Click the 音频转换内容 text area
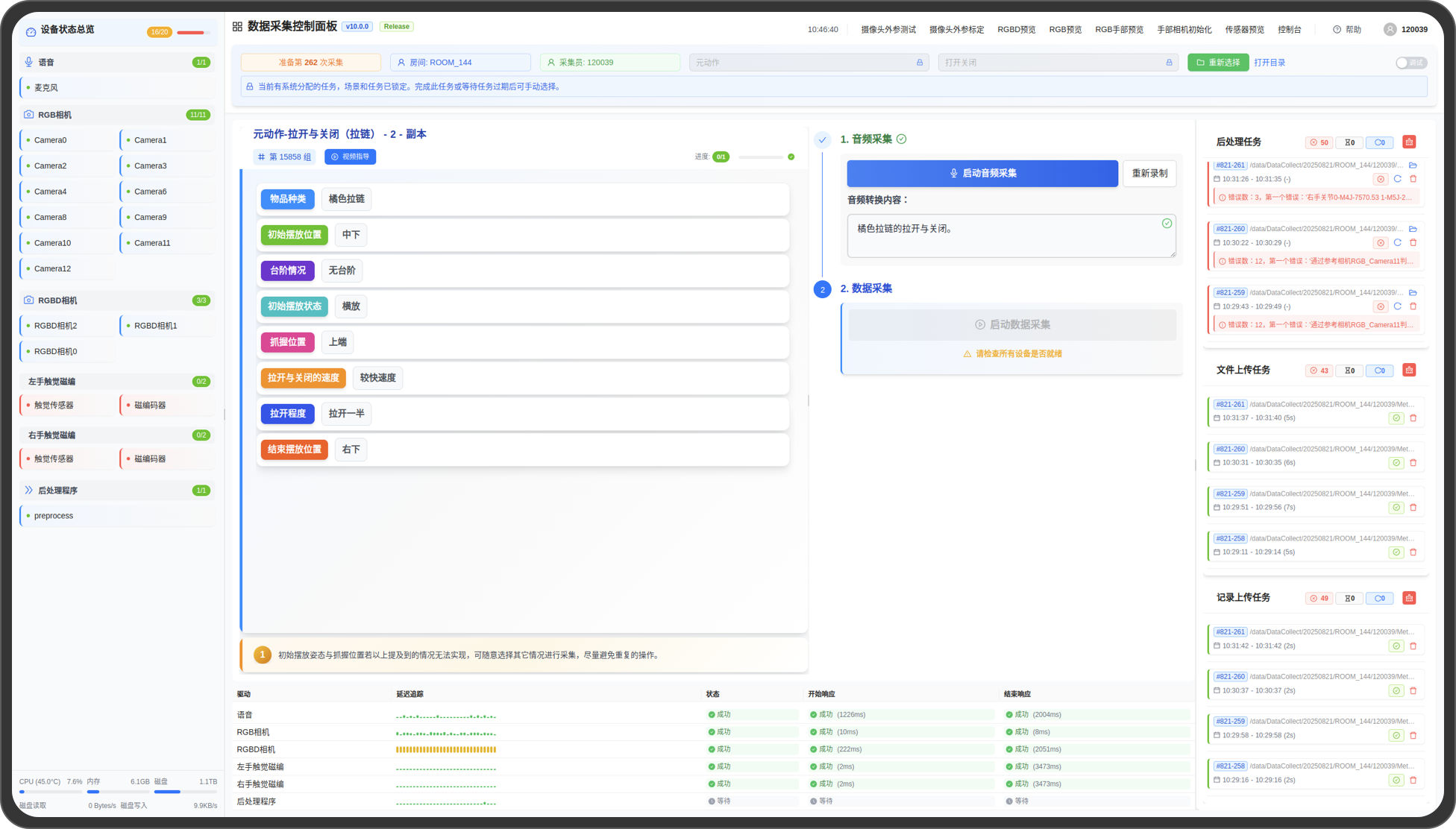Image resolution: width=1456 pixels, height=829 pixels. click(x=1010, y=236)
